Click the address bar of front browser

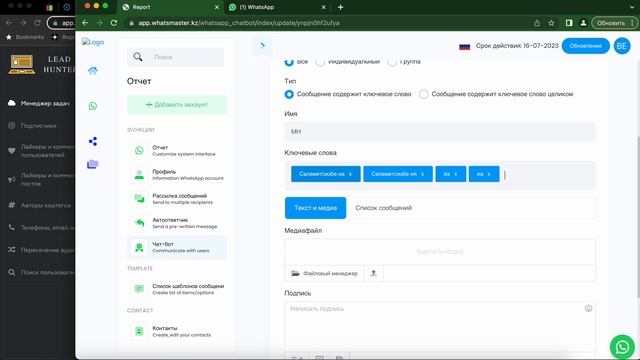327,23
